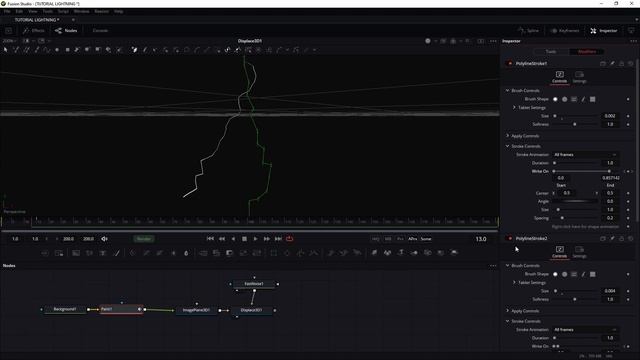Open viewer zoom percentage dropdown
640x360 pixels.
pos(9,41)
